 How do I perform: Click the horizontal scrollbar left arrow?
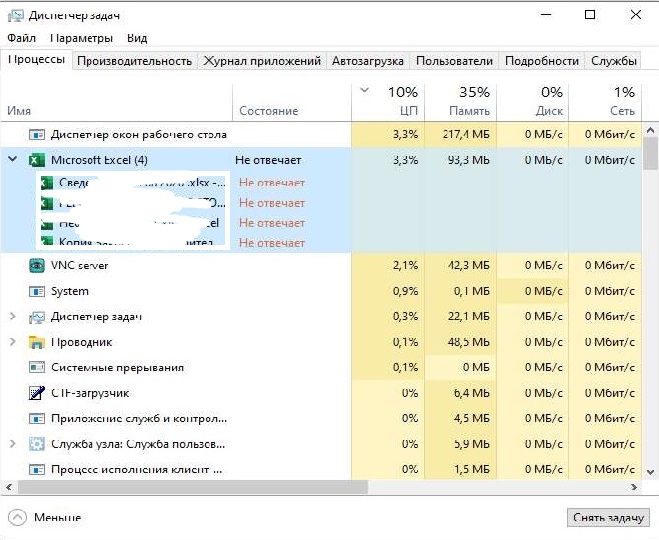click(x=9, y=487)
